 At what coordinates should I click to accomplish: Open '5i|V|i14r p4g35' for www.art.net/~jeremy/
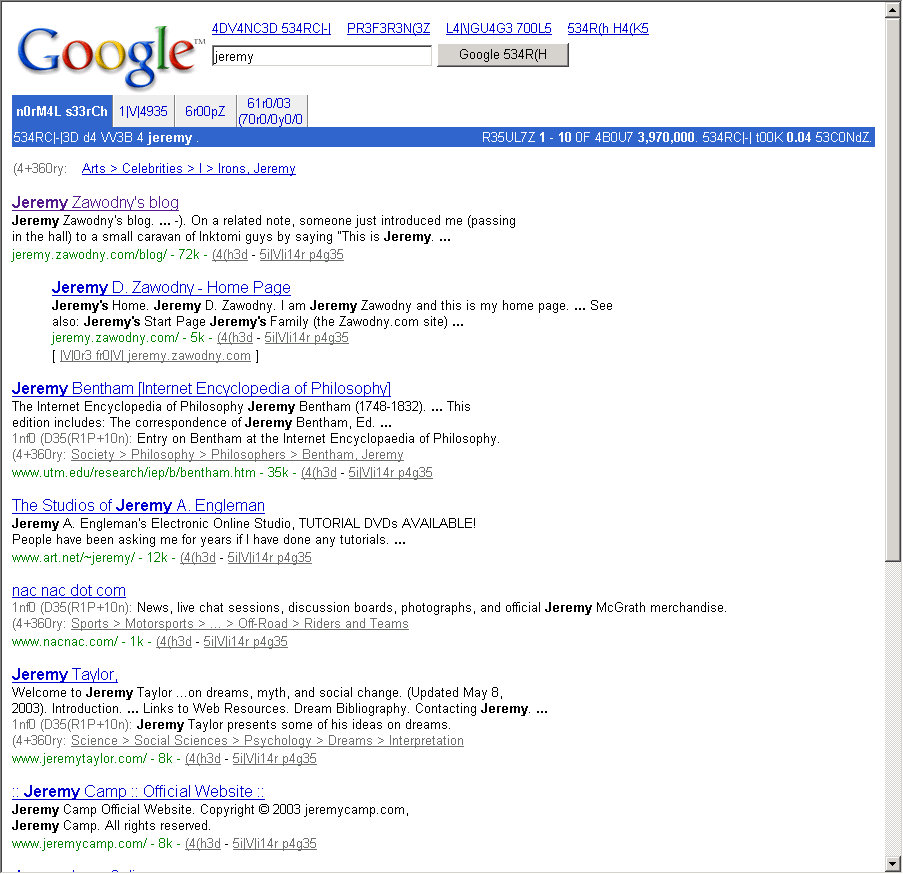270,558
